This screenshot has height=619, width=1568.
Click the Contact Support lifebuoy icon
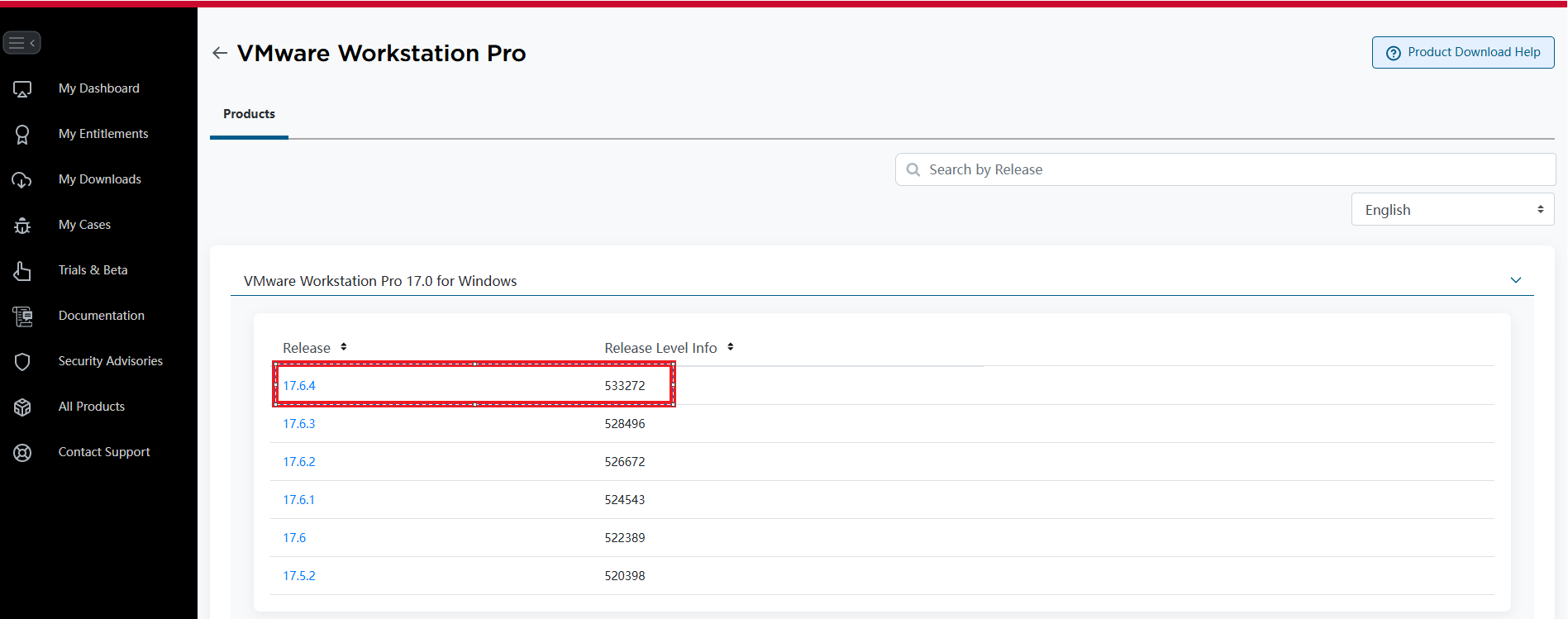[22, 453]
